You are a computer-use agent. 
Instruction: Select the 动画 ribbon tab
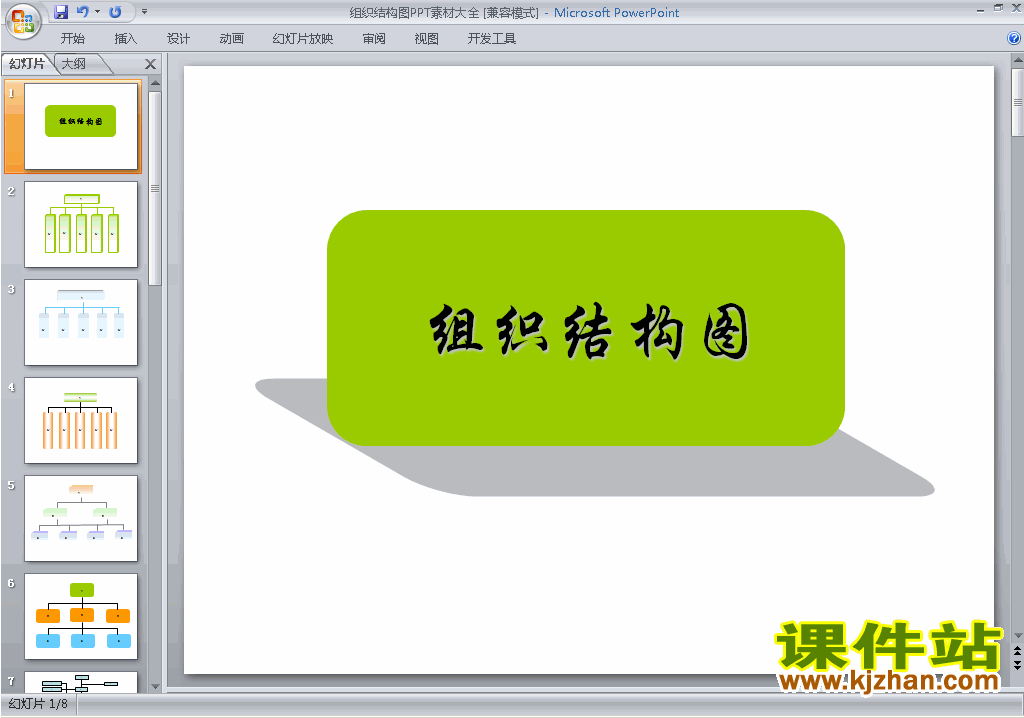click(231, 39)
